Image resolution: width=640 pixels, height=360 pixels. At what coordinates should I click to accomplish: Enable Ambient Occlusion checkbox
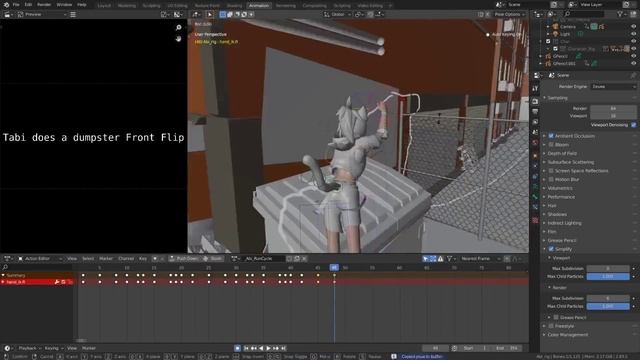551,136
